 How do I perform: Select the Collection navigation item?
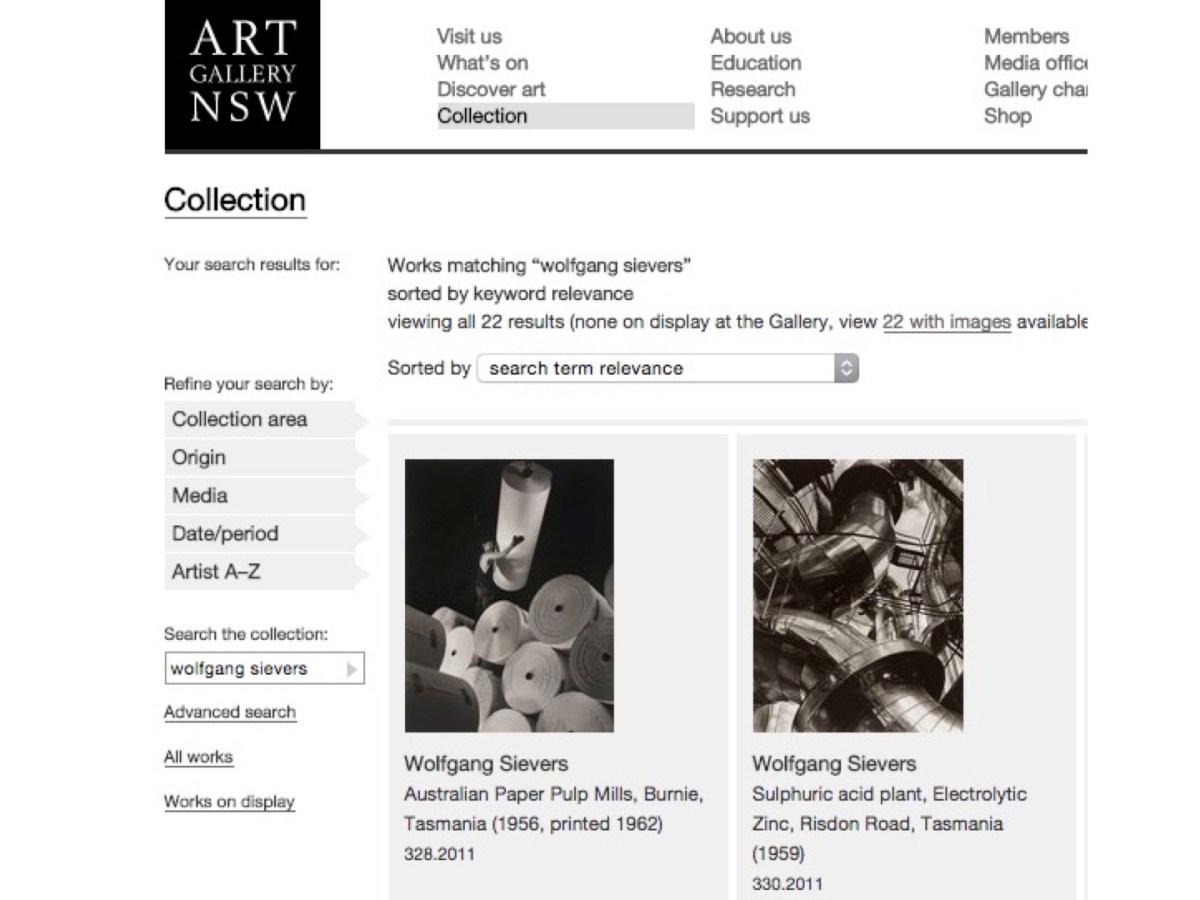click(482, 116)
